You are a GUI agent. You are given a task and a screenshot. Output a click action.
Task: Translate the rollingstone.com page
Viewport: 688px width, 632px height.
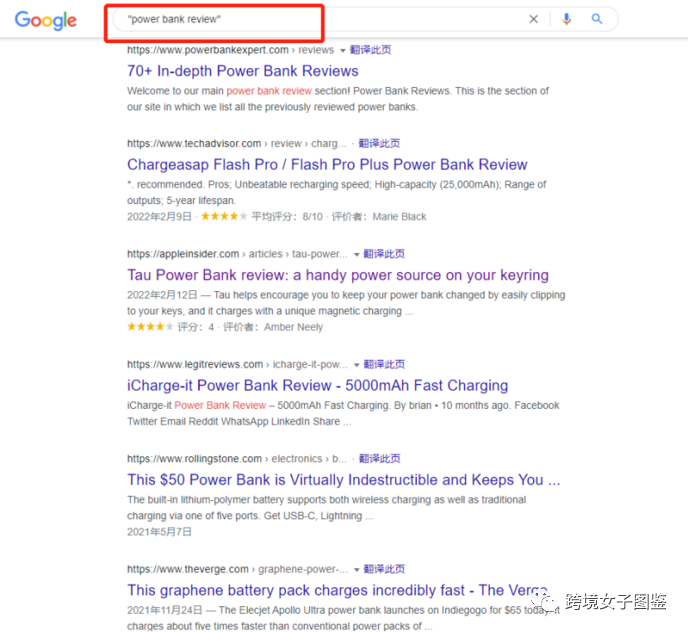(380, 459)
